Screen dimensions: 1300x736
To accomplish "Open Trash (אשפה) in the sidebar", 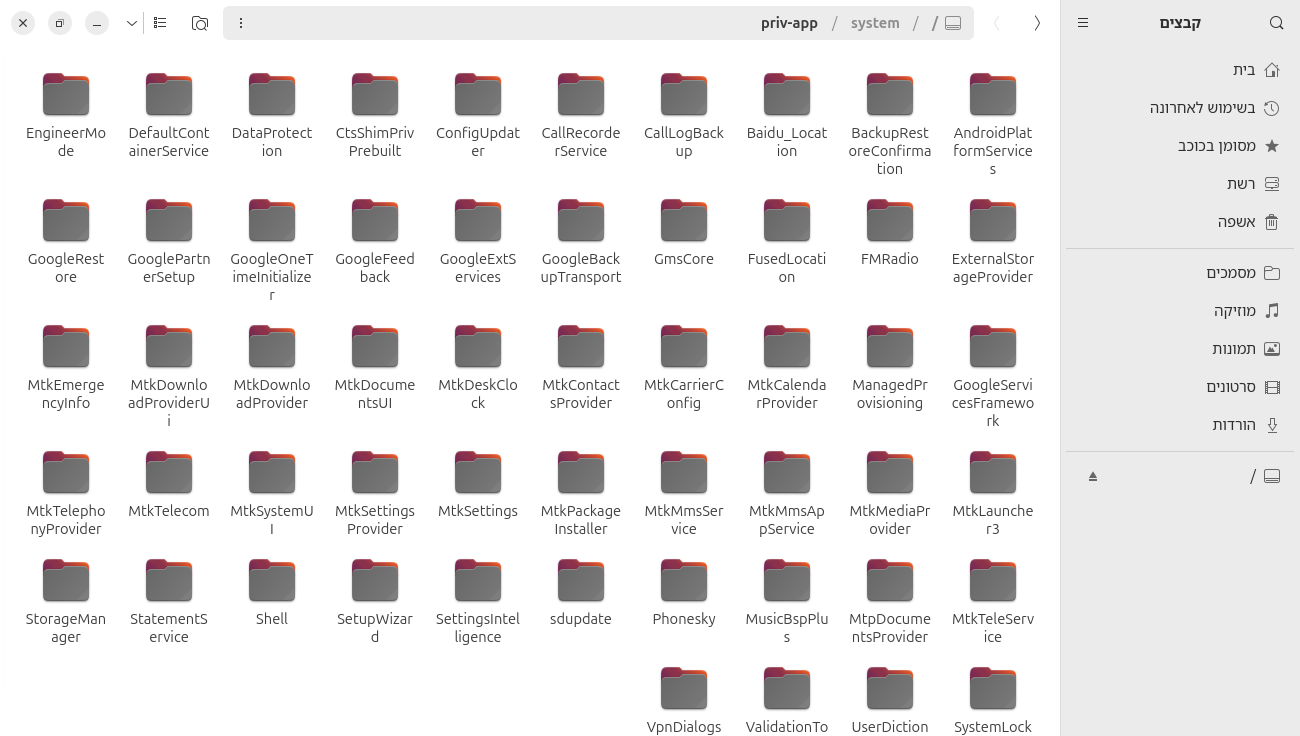I will 1180,222.
